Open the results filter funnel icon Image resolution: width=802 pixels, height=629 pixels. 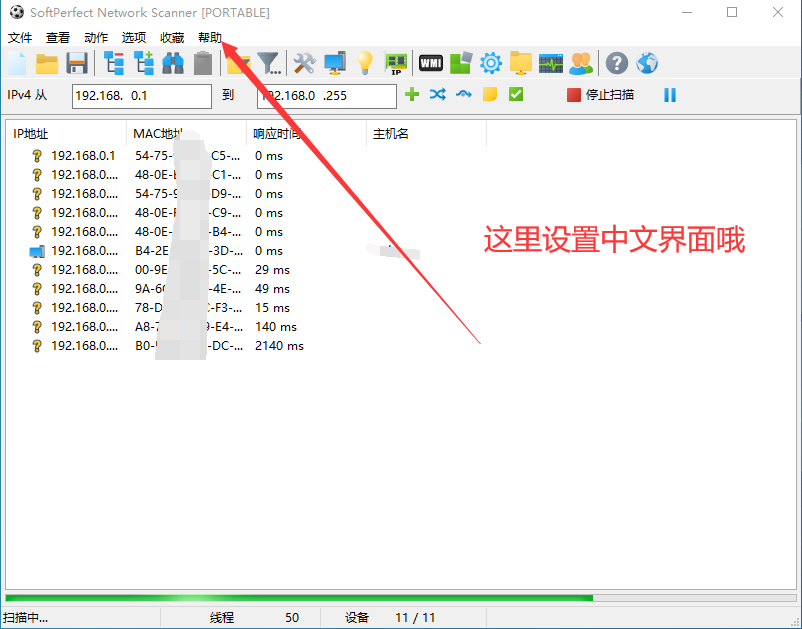coord(269,63)
